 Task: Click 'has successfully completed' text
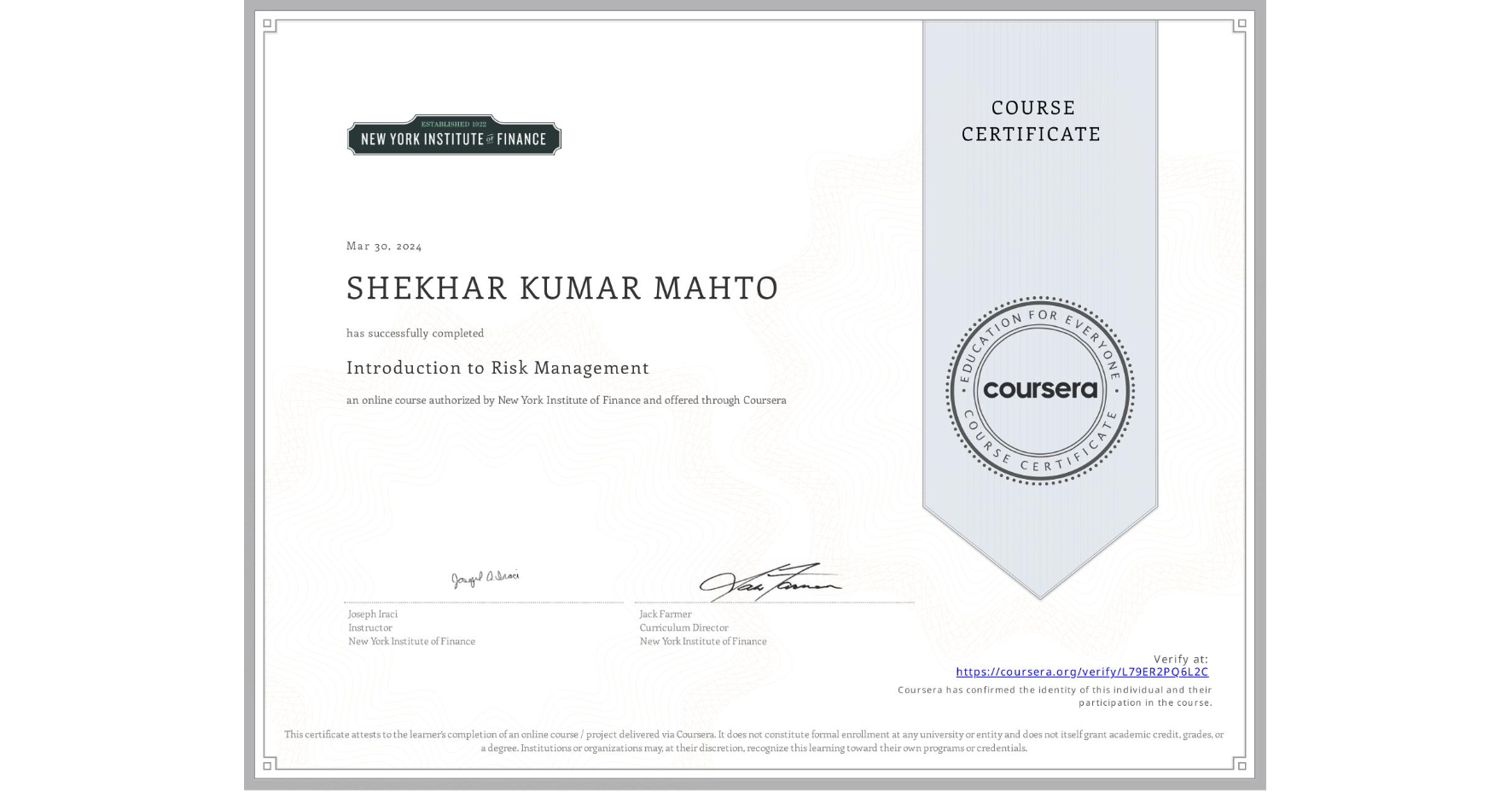pyautogui.click(x=415, y=333)
